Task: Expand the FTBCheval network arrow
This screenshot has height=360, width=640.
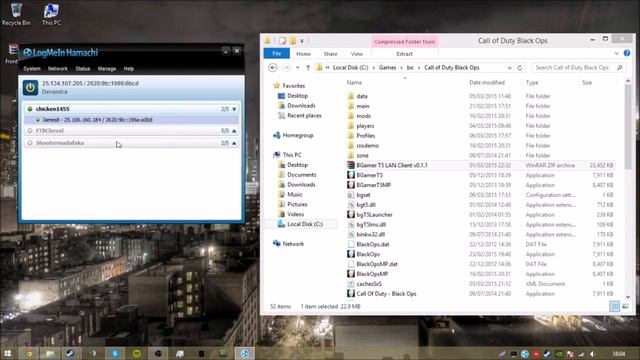Action: click(x=234, y=131)
